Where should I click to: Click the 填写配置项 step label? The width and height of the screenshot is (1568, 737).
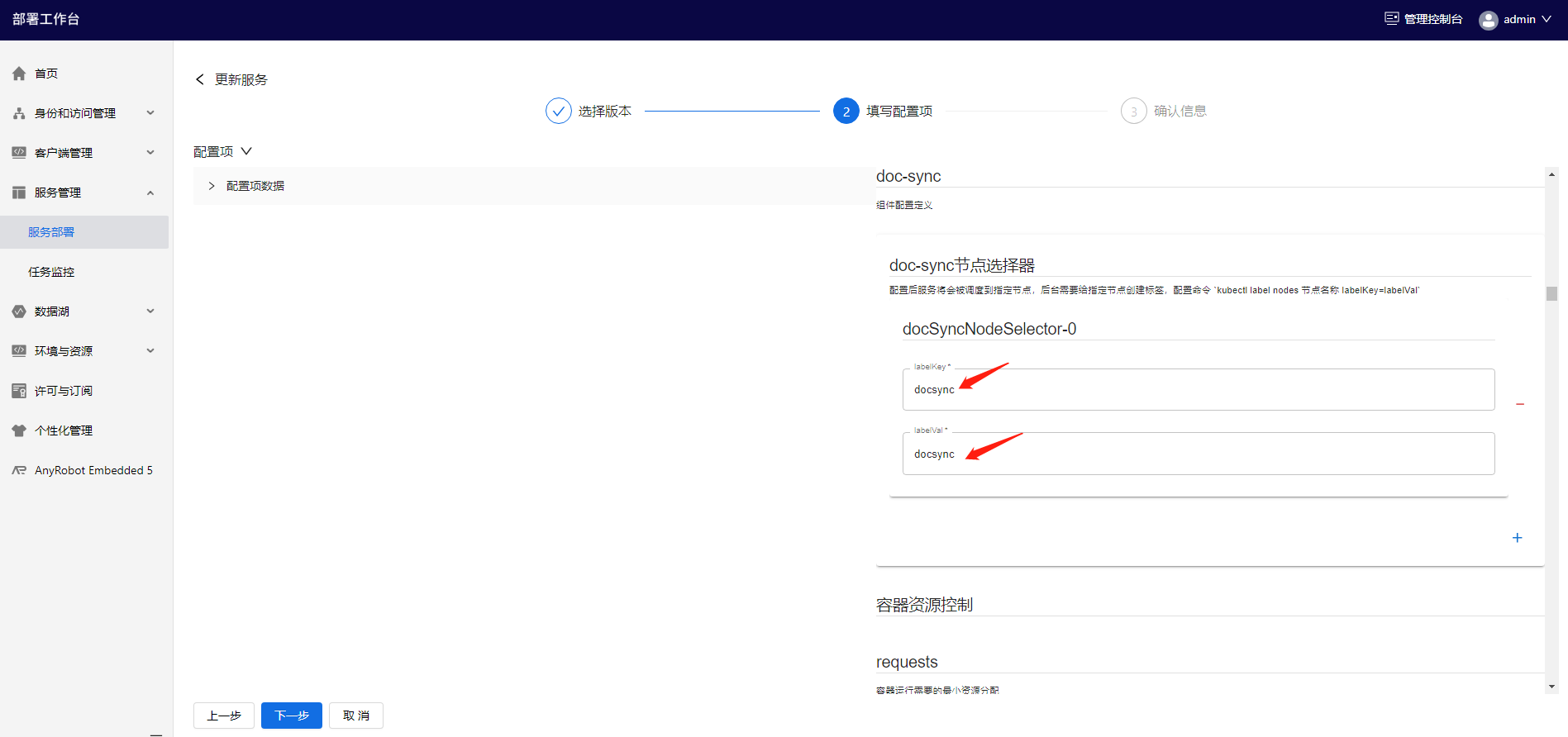899,111
